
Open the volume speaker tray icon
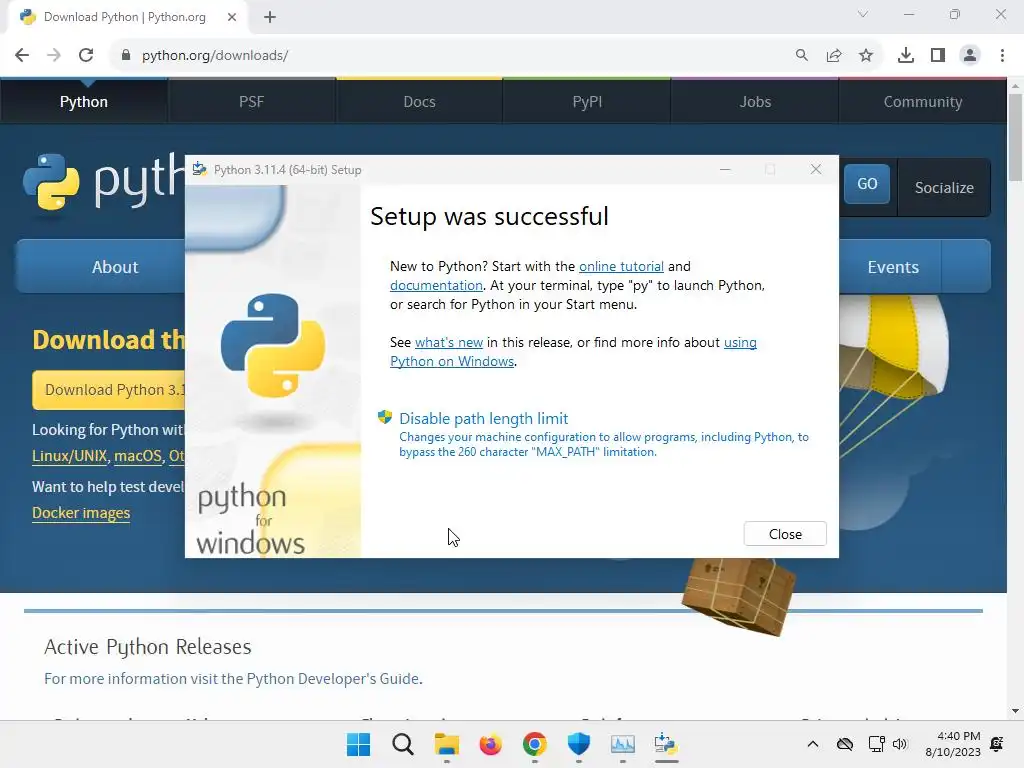tap(900, 744)
